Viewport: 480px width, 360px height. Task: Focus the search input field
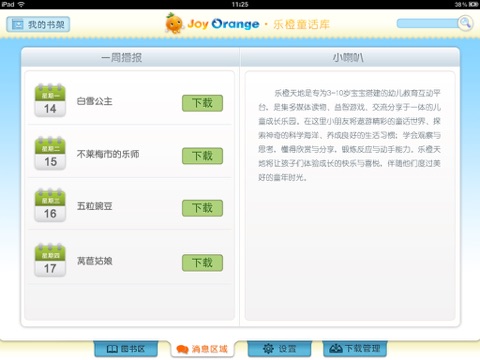tap(427, 23)
